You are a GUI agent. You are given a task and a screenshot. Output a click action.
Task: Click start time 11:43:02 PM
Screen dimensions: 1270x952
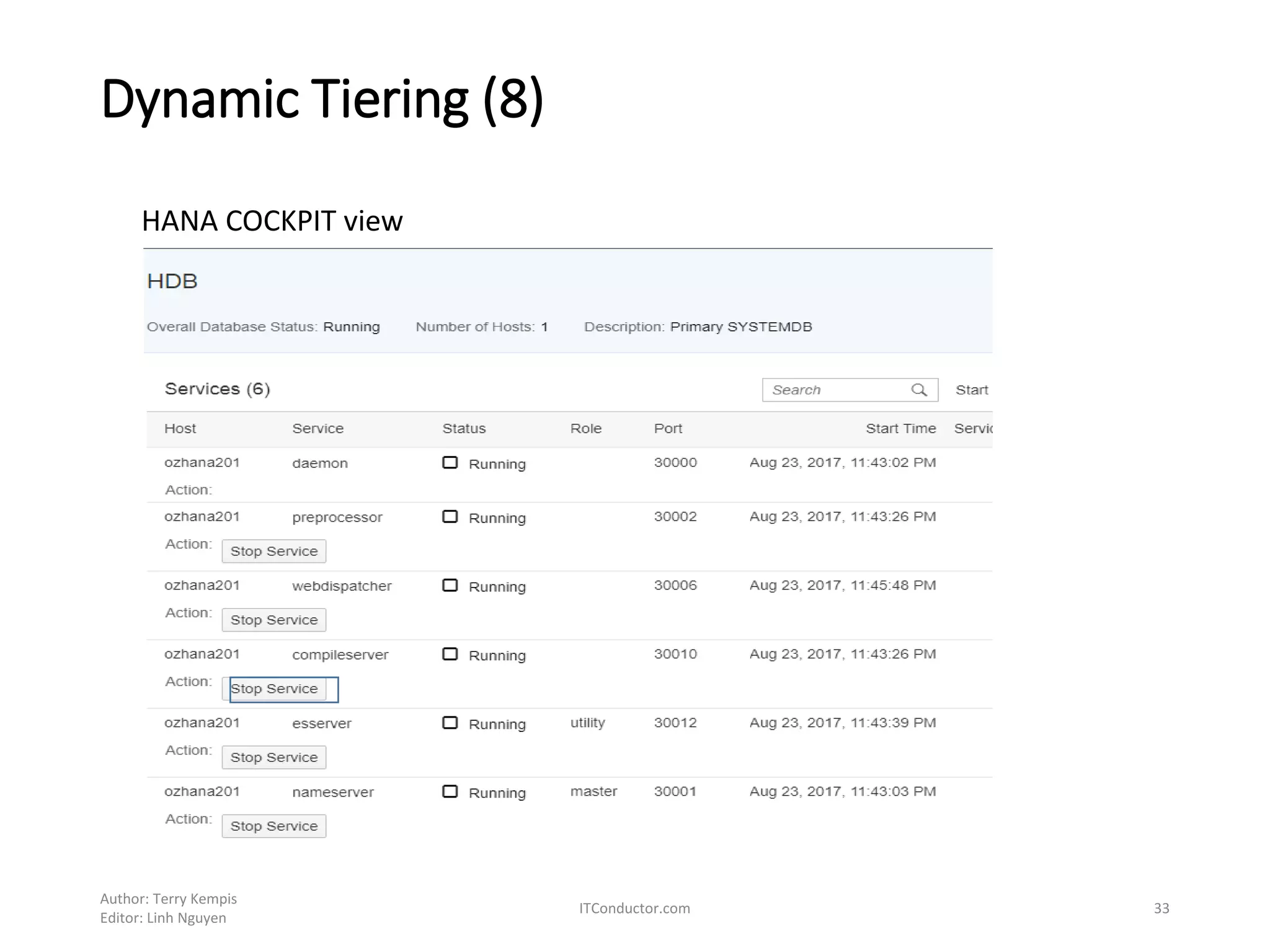[843, 462]
